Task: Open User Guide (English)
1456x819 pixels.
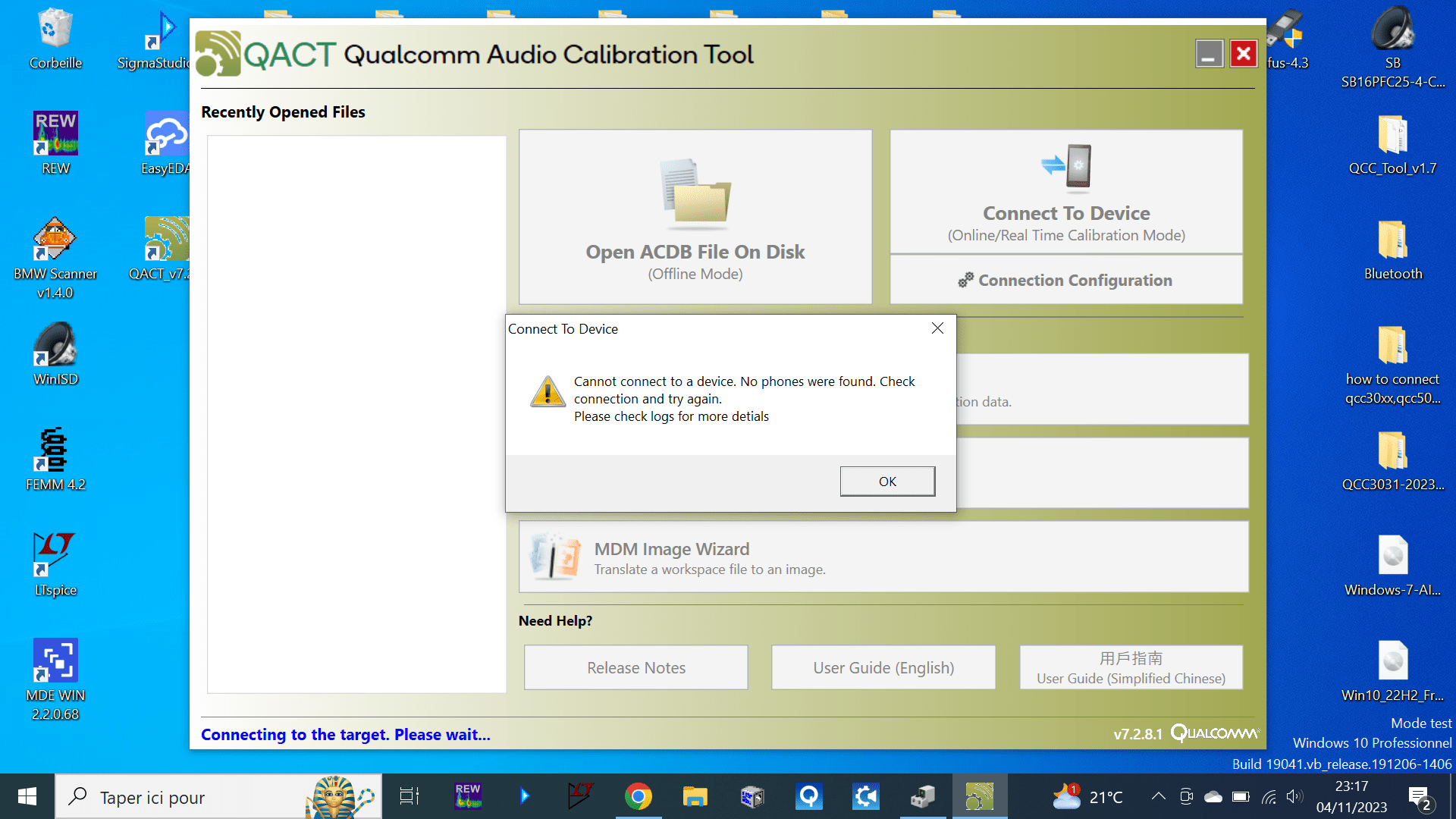Action: point(883,667)
